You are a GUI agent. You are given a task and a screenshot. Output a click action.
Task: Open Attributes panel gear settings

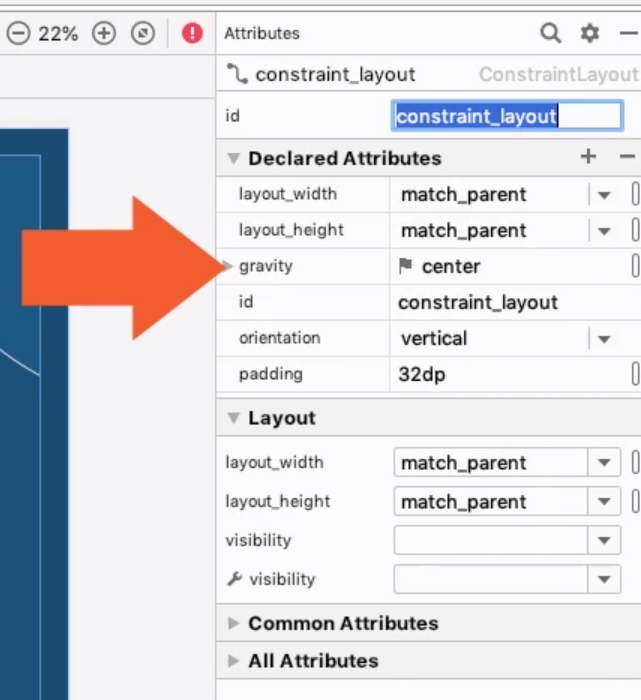[x=590, y=33]
